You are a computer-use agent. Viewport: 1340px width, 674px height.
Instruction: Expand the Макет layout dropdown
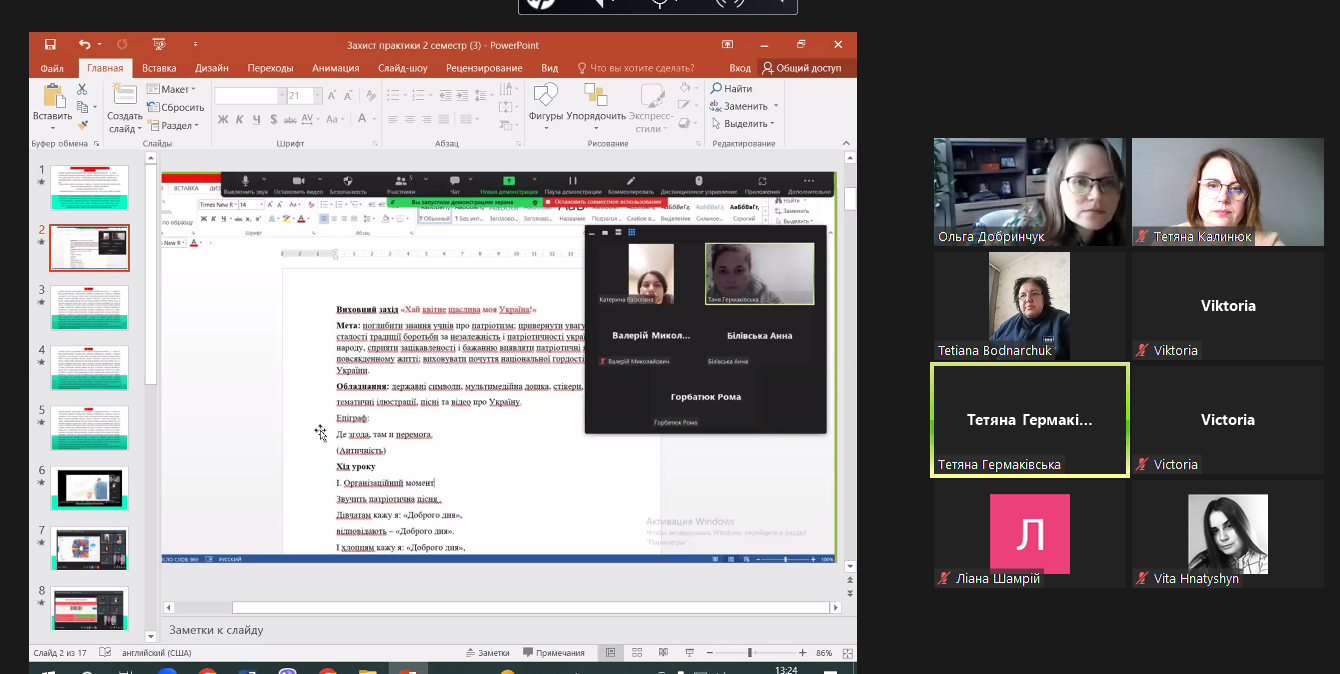pos(171,89)
